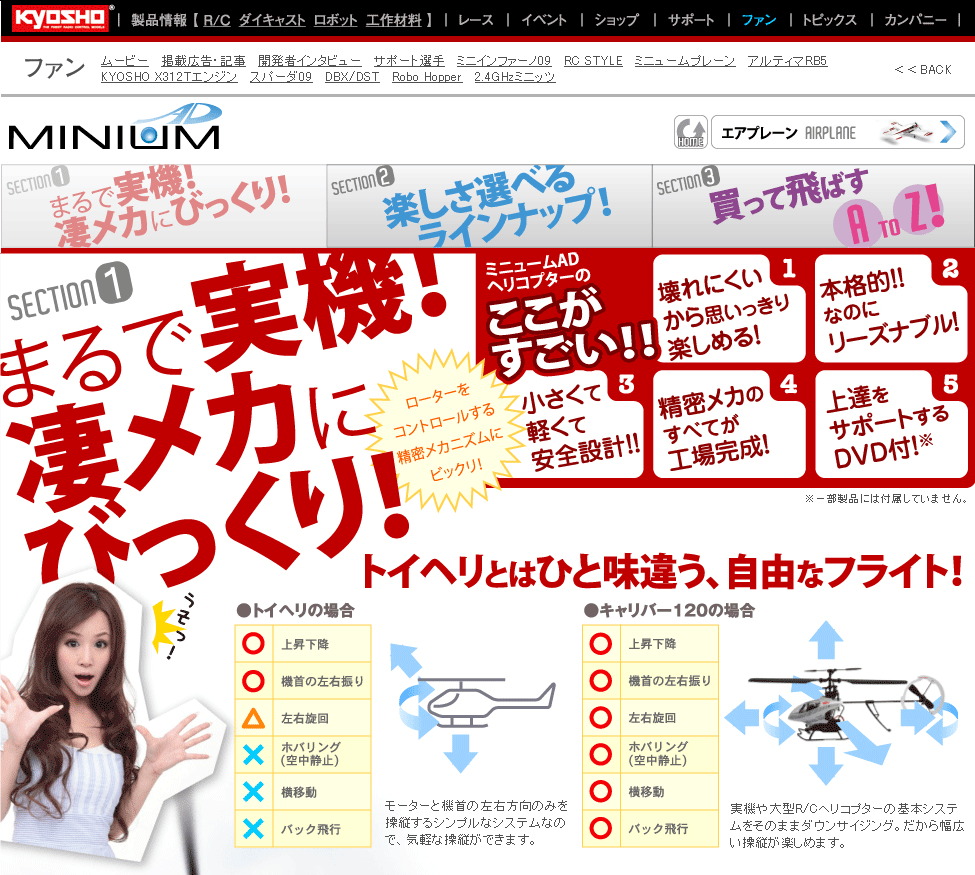This screenshot has width=975, height=875.
Task: Click feature box 2 本格的 リーズナブル
Action: tap(891, 308)
